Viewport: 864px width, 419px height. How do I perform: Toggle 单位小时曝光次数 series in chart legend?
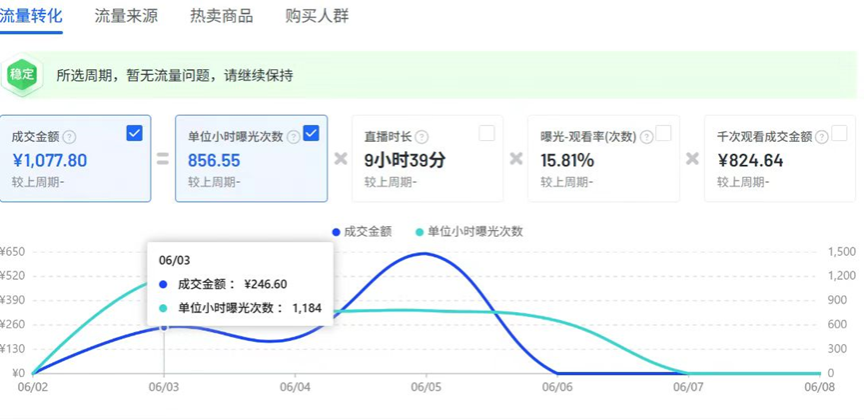(x=468, y=231)
